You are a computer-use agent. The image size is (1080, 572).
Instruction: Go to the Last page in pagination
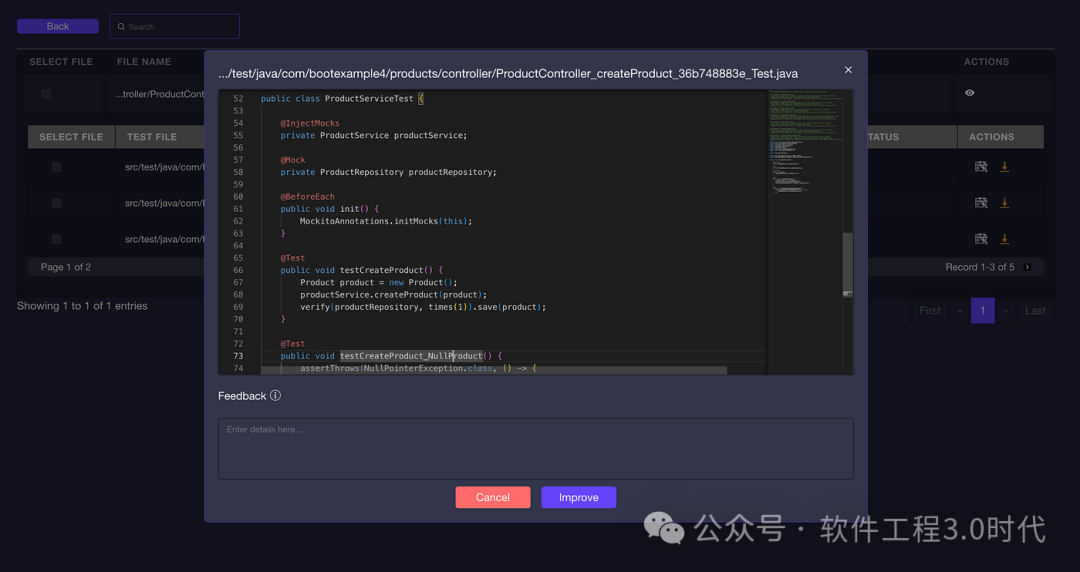point(1035,311)
